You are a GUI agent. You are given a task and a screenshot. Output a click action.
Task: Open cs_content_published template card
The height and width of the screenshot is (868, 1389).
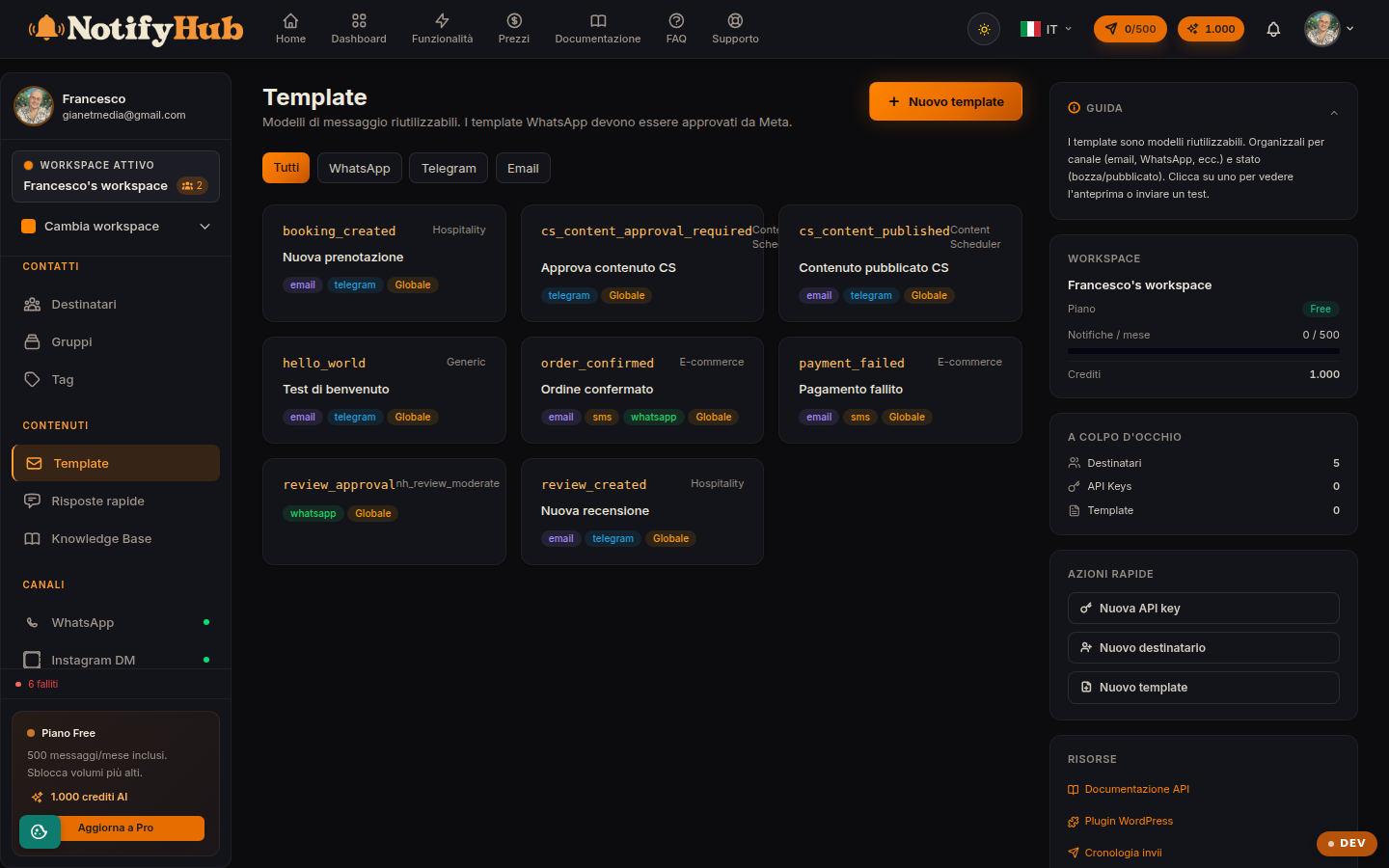pyautogui.click(x=900, y=263)
